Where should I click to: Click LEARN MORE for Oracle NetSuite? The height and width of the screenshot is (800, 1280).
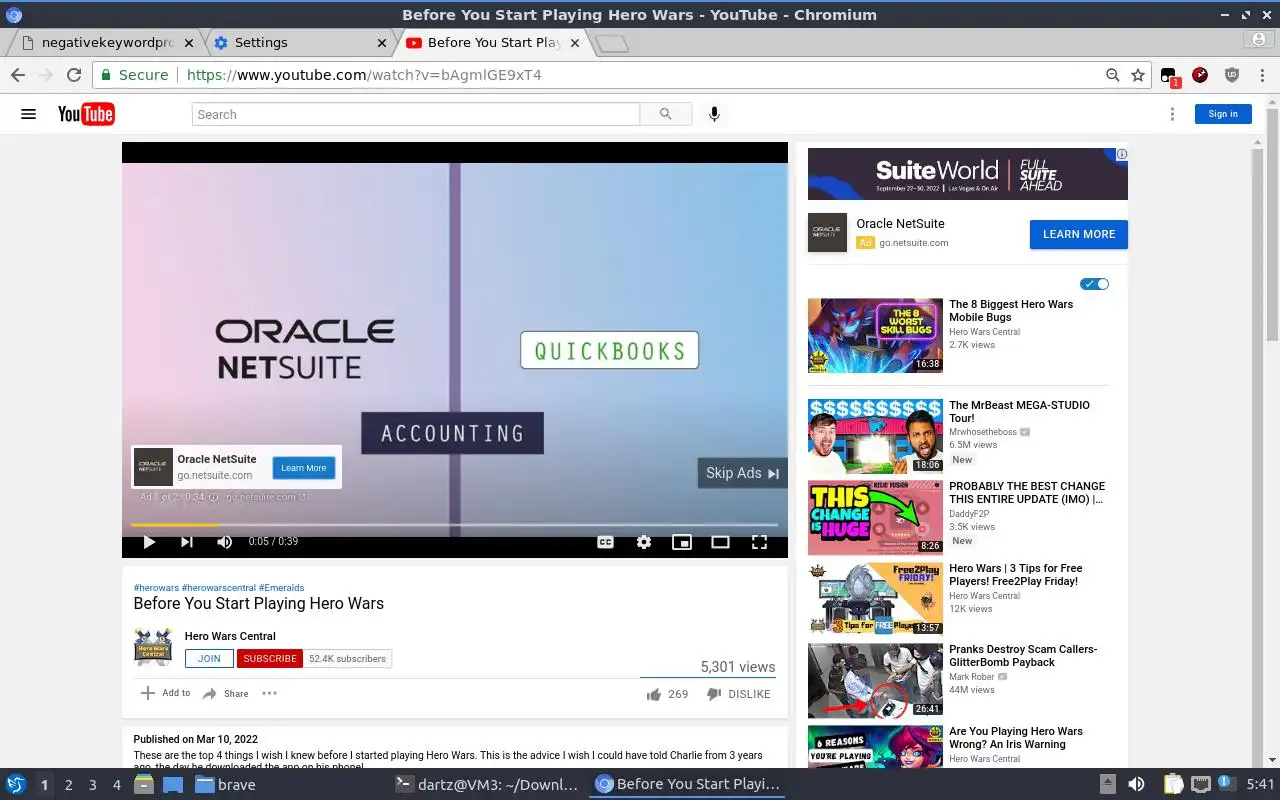pos(1079,234)
